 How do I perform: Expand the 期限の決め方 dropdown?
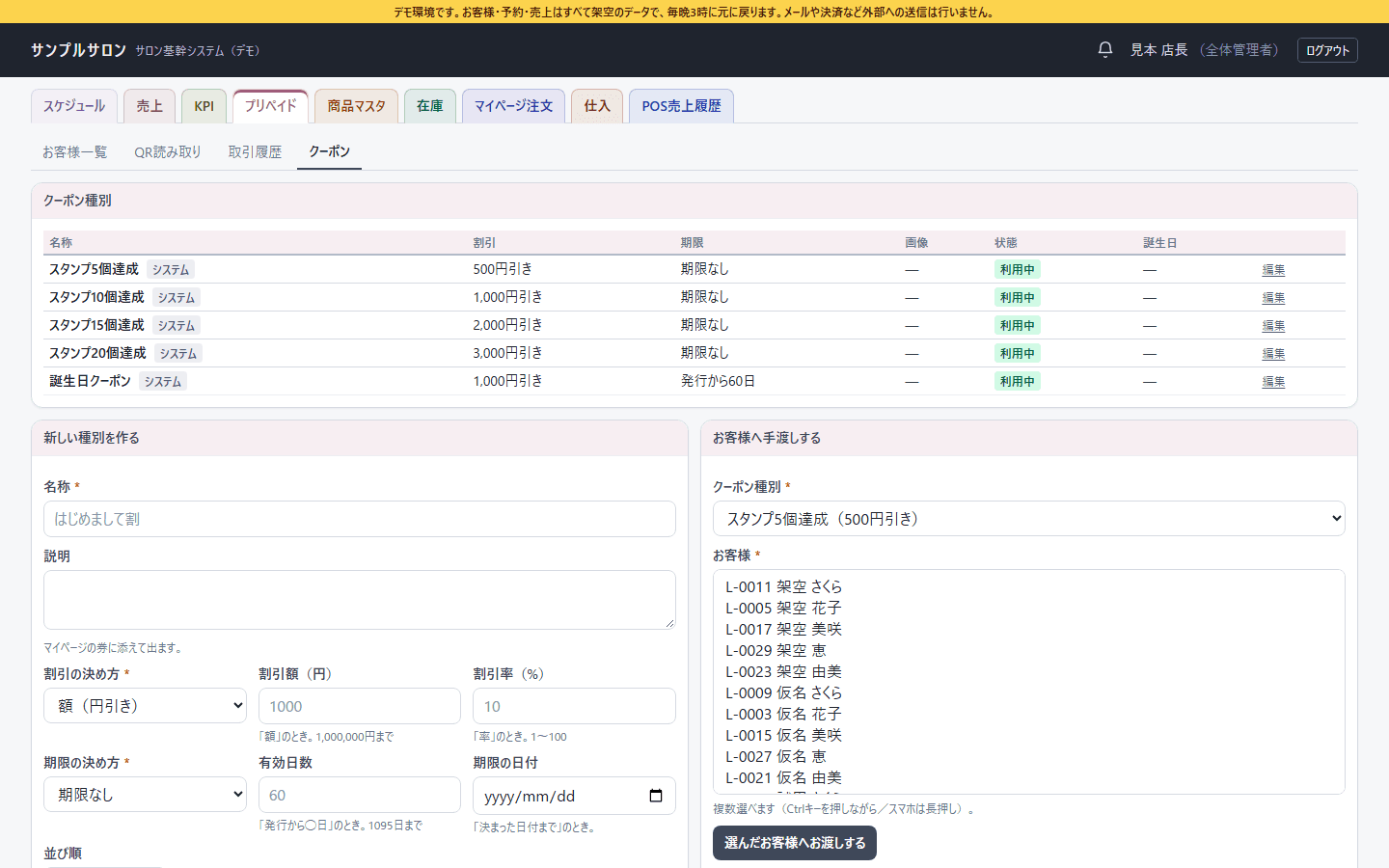(145, 795)
